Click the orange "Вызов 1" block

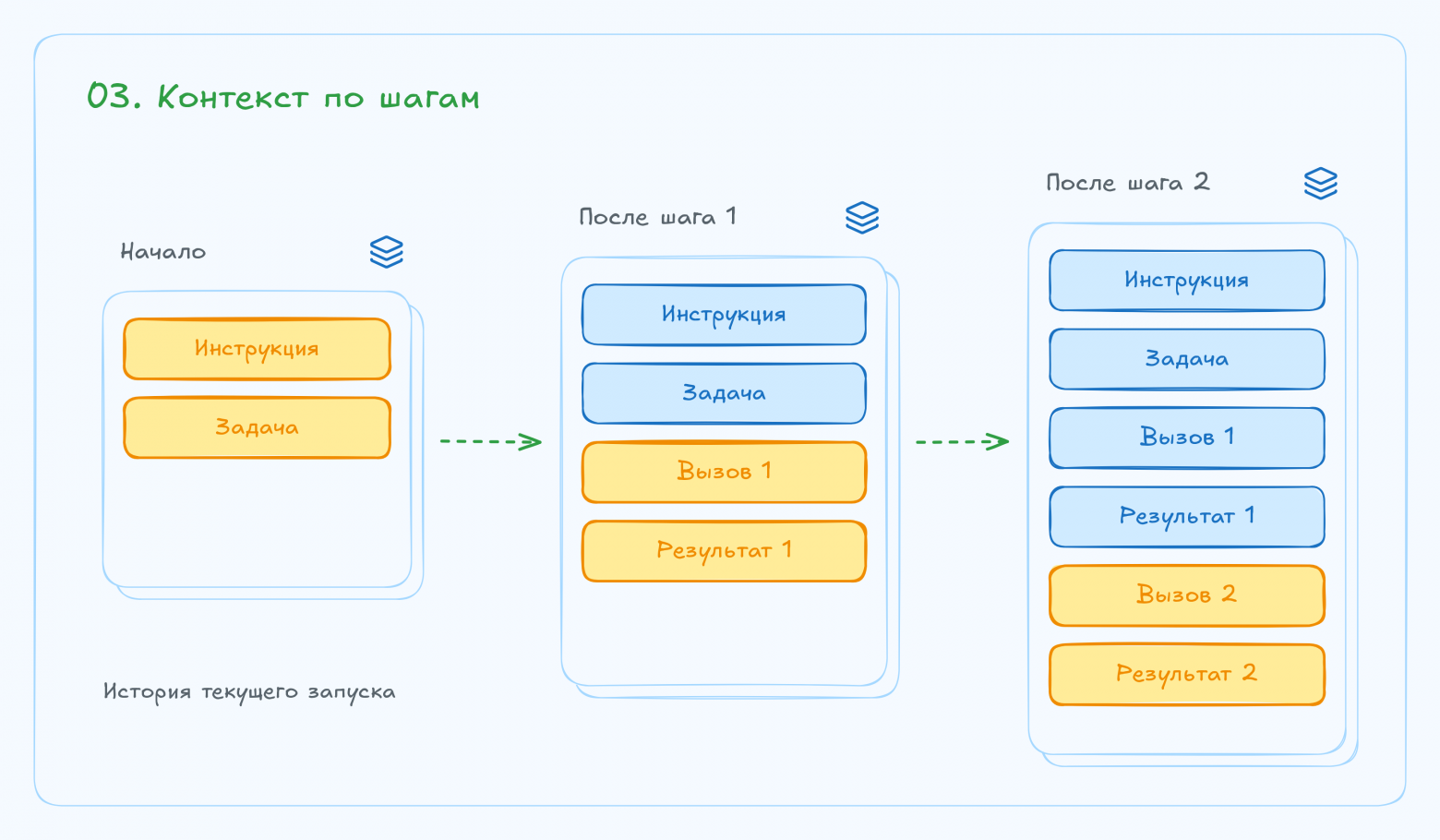click(x=725, y=472)
